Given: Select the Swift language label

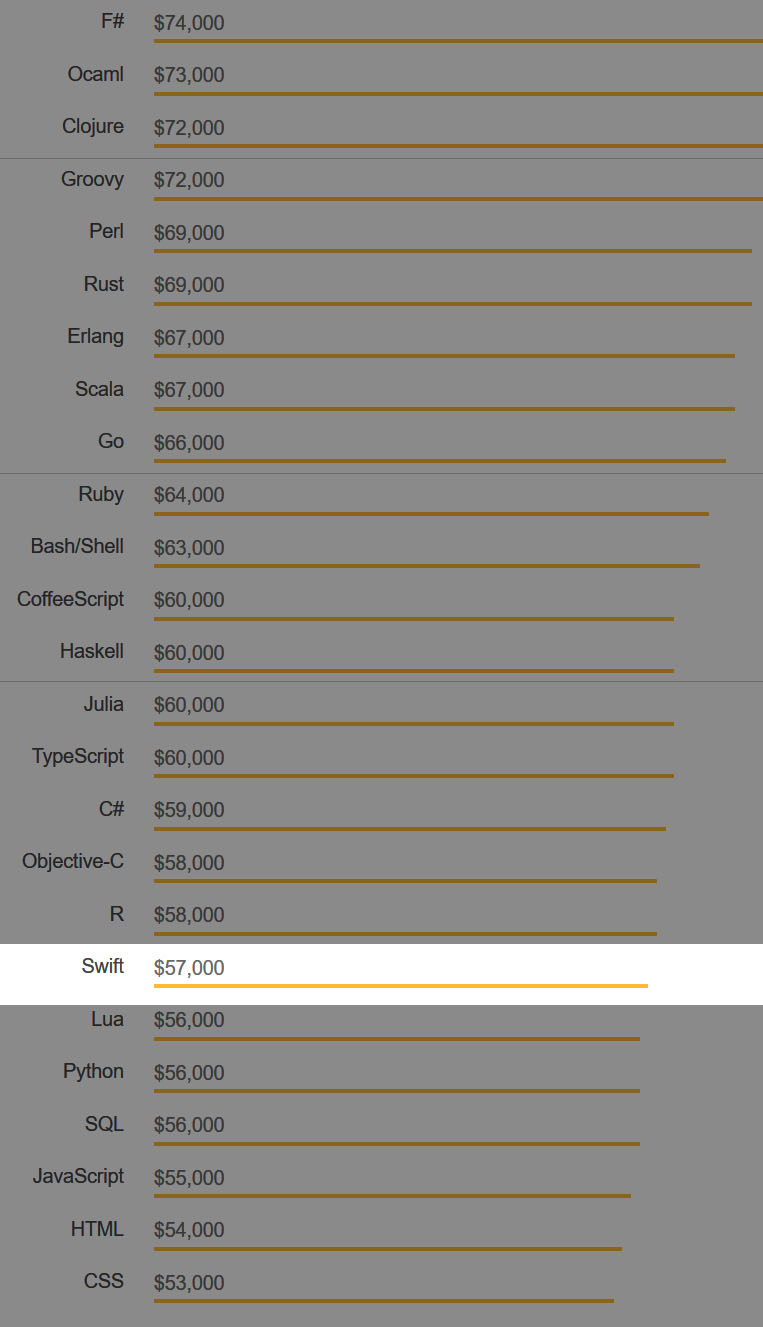Looking at the screenshot, I should coord(103,966).
